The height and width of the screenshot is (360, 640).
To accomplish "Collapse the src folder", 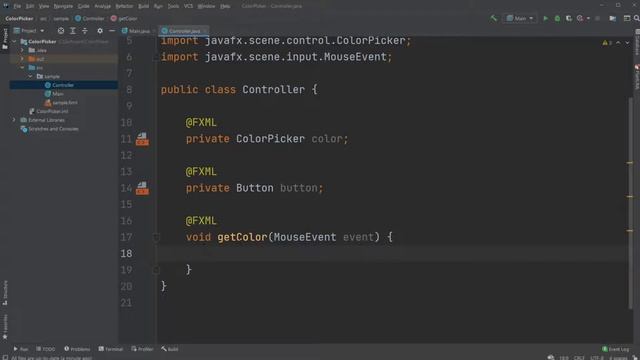I will [x=22, y=68].
